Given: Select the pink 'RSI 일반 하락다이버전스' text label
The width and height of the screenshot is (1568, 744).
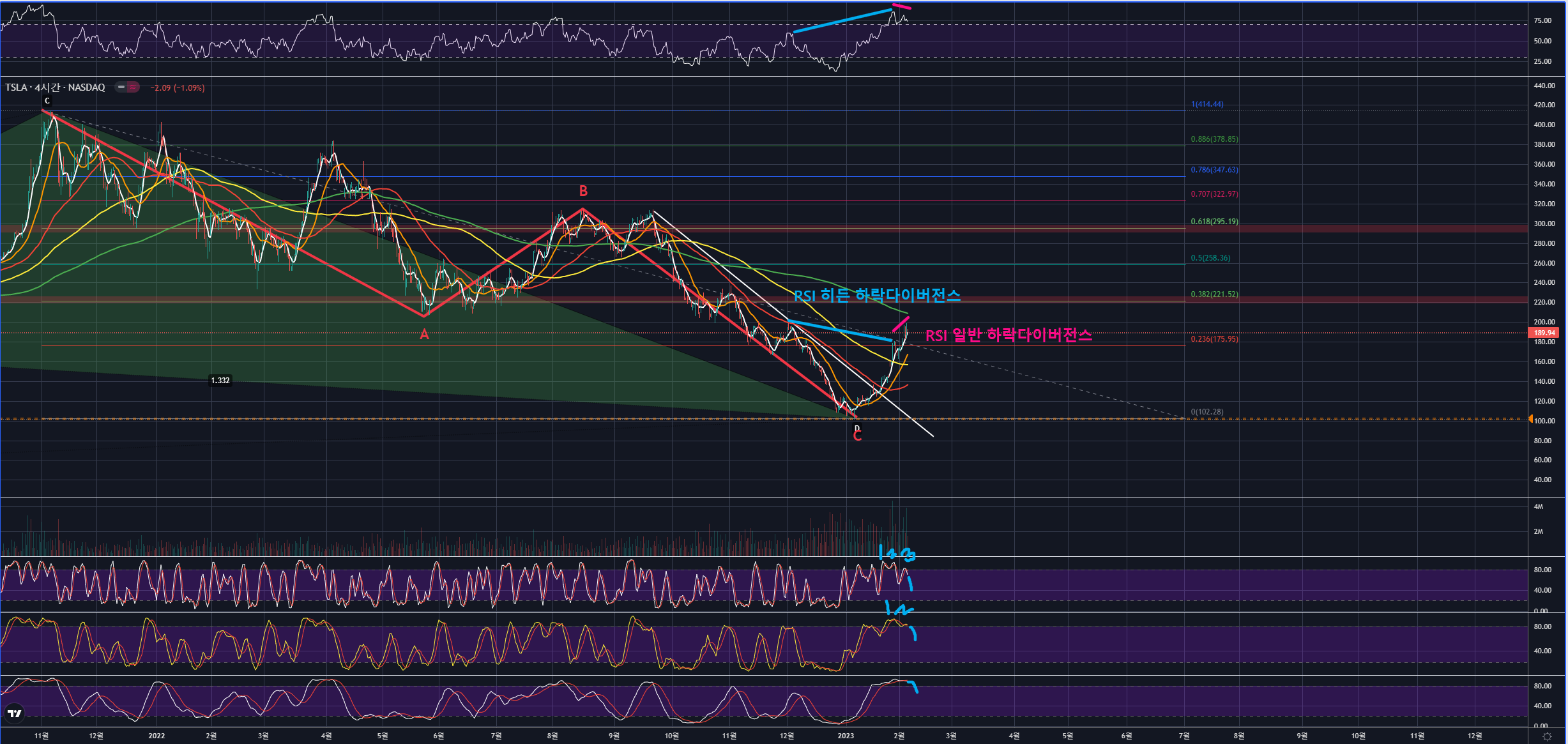Looking at the screenshot, I should 1009,335.
